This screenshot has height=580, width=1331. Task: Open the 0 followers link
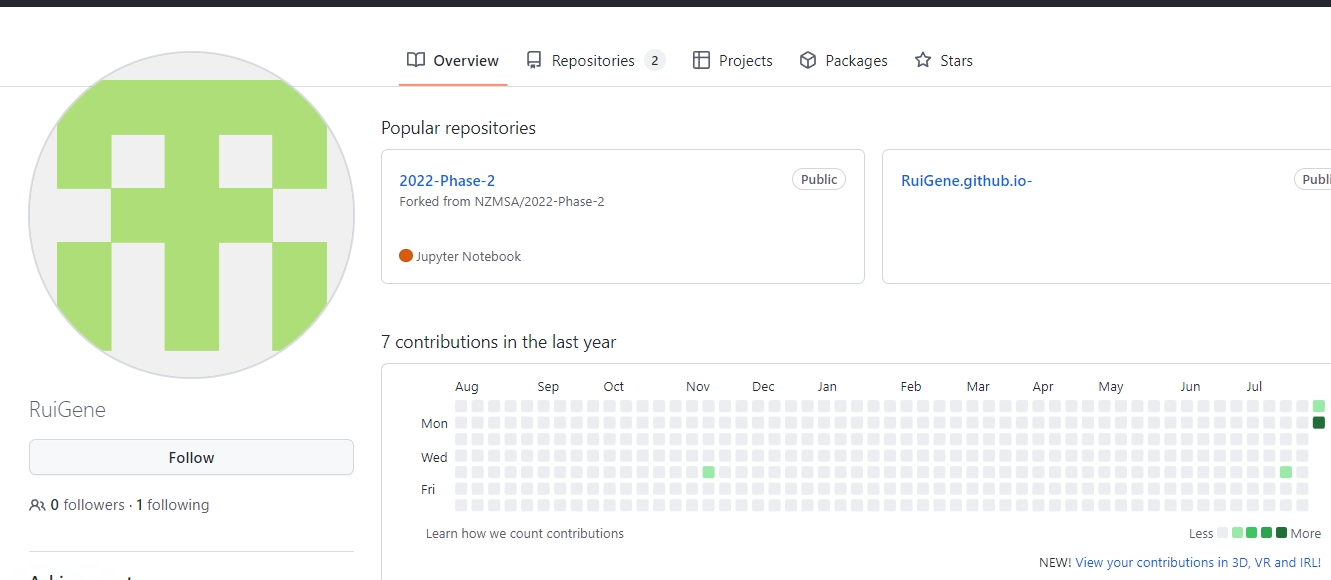(88, 505)
